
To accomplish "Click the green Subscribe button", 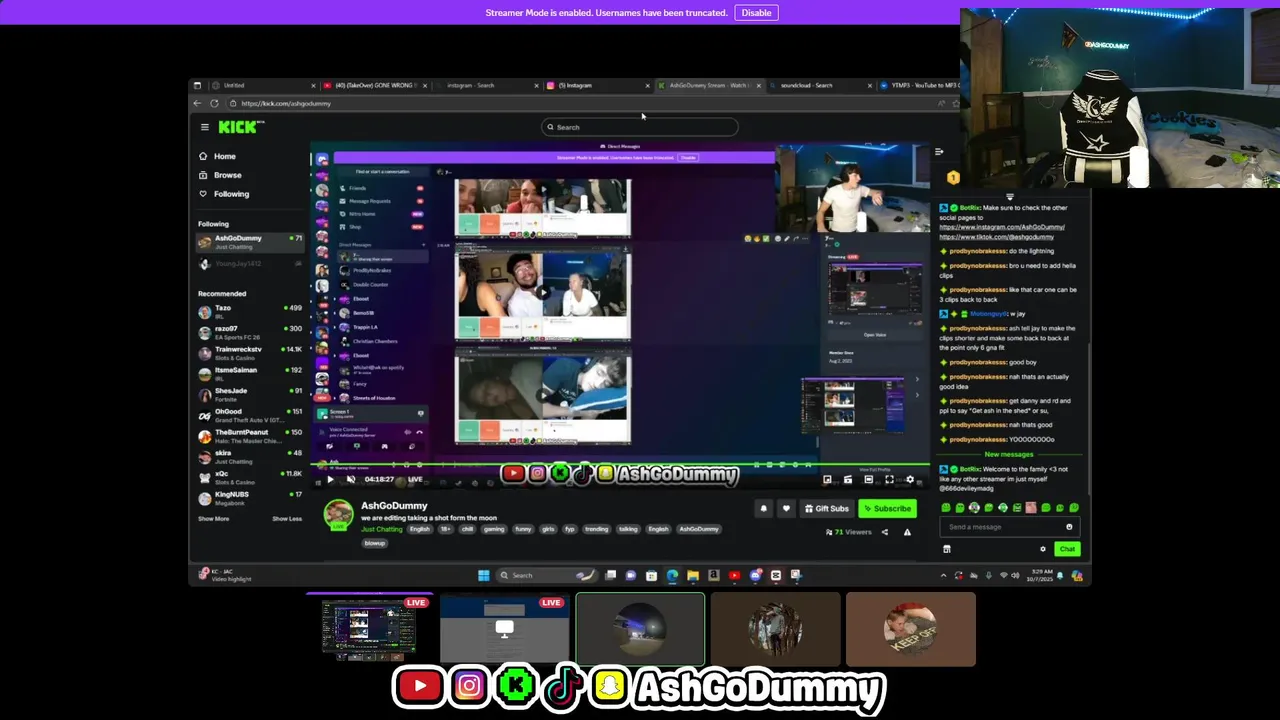I will coord(888,508).
